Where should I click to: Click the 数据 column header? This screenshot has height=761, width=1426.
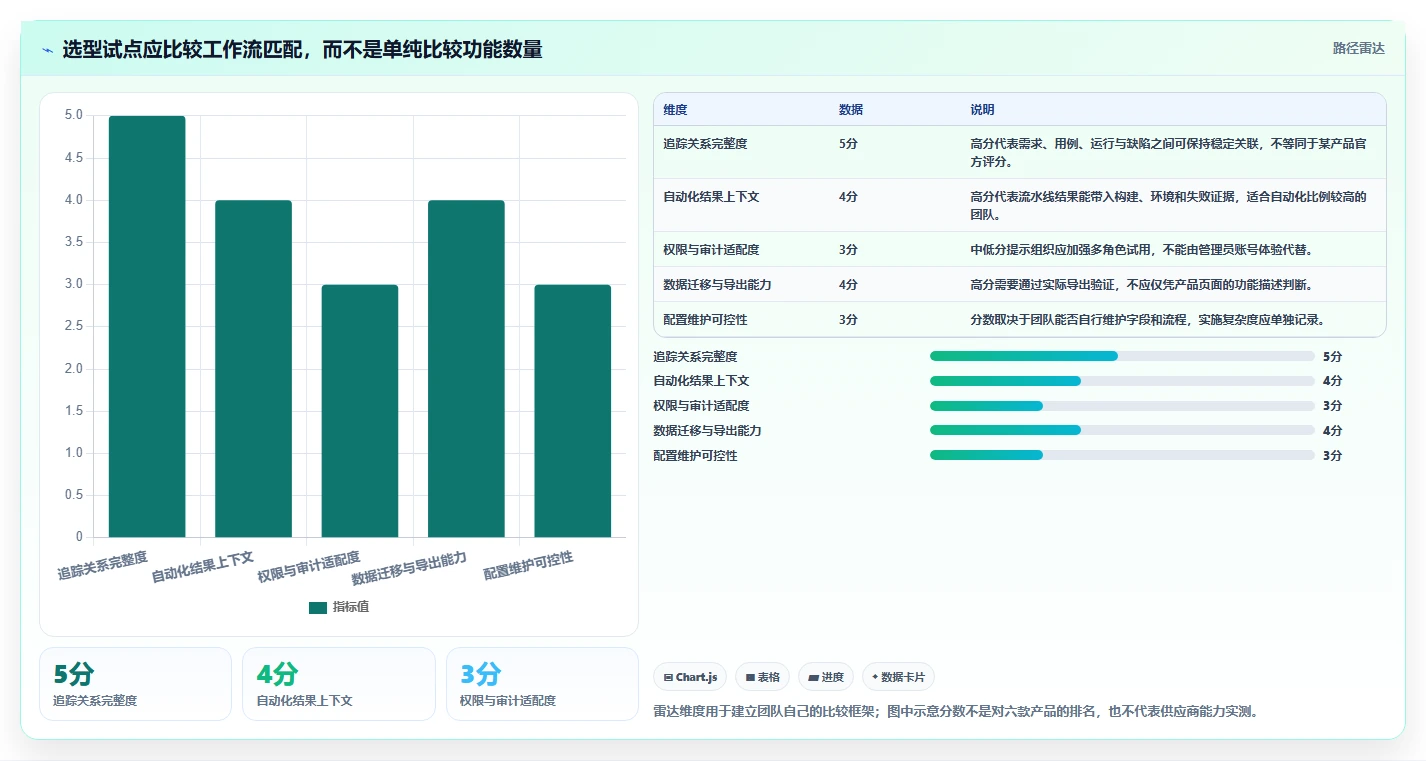(x=851, y=110)
